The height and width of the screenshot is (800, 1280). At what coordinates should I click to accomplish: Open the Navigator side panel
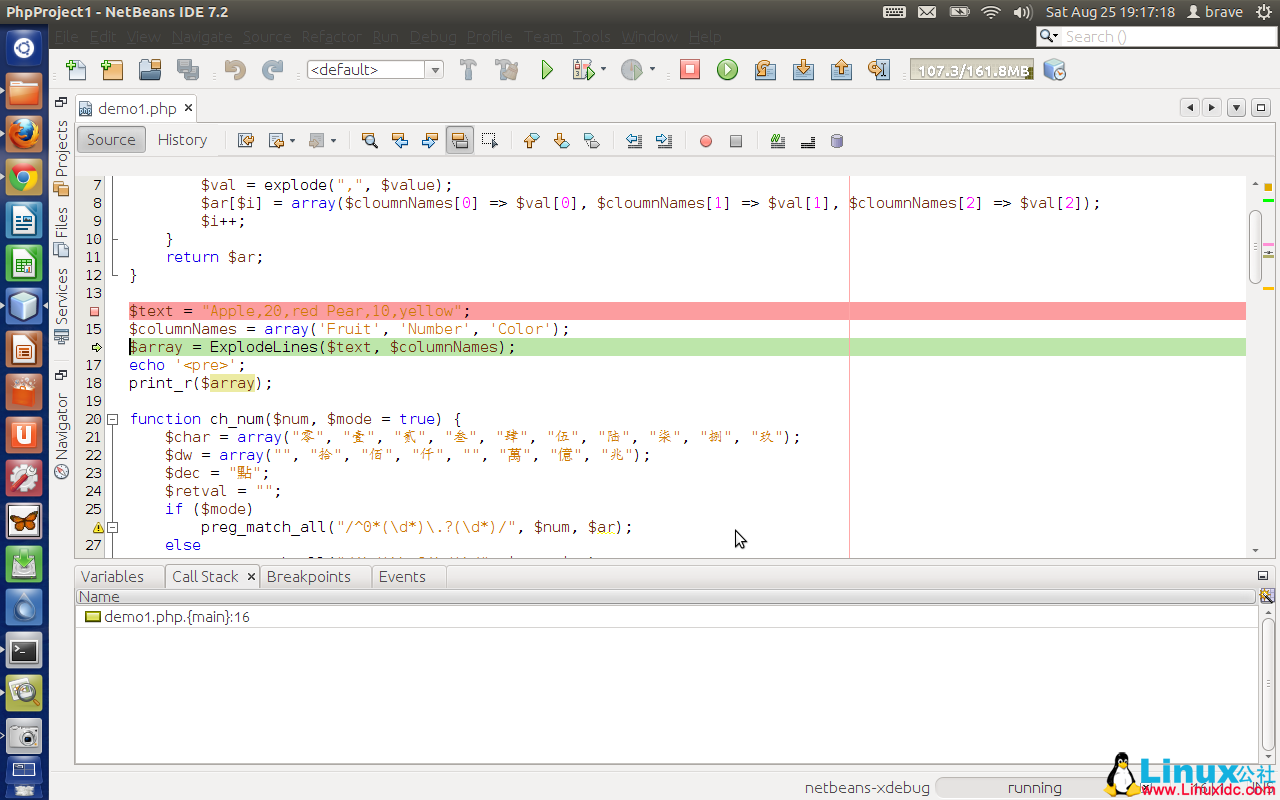coord(62,436)
